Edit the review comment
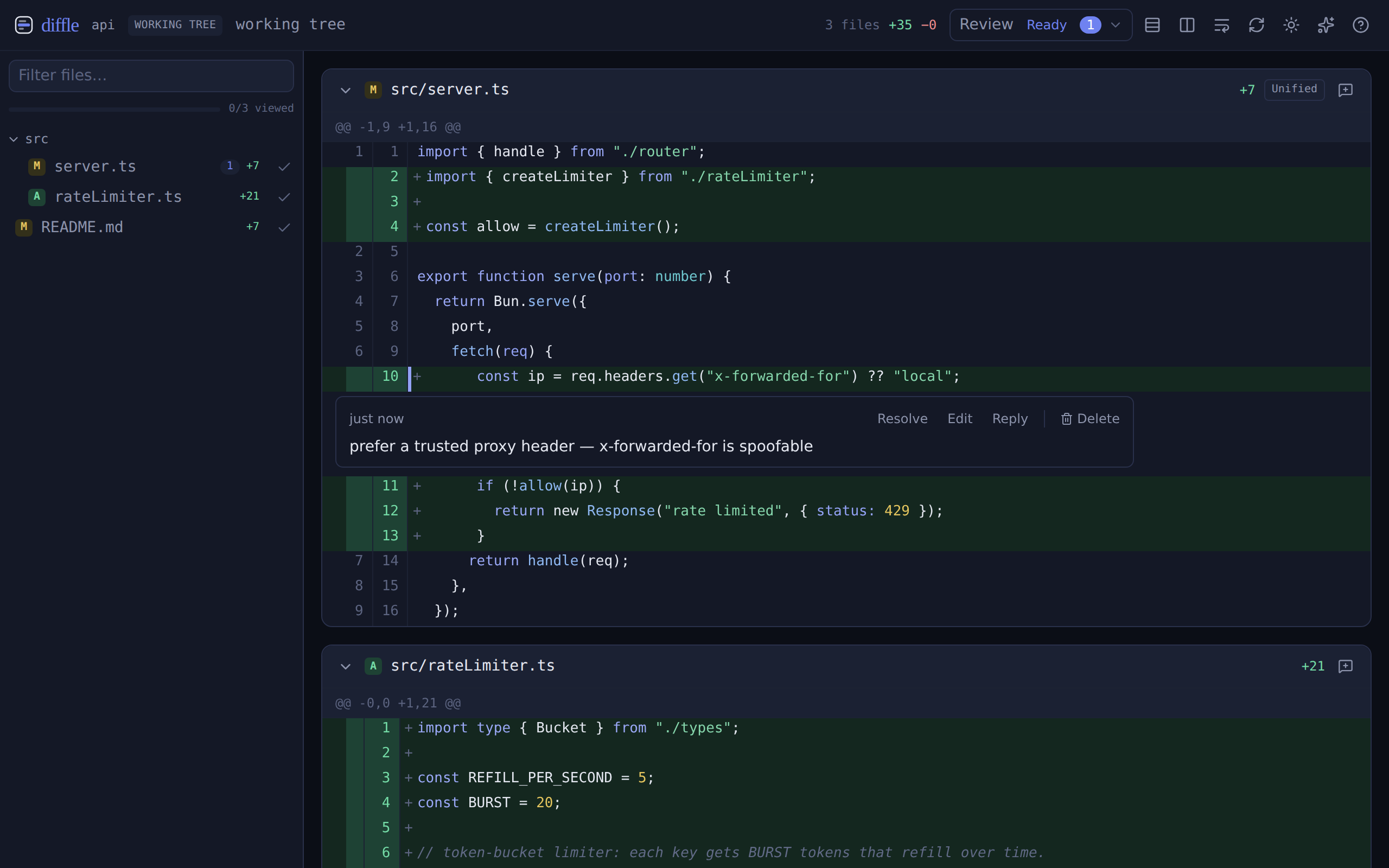 click(960, 418)
